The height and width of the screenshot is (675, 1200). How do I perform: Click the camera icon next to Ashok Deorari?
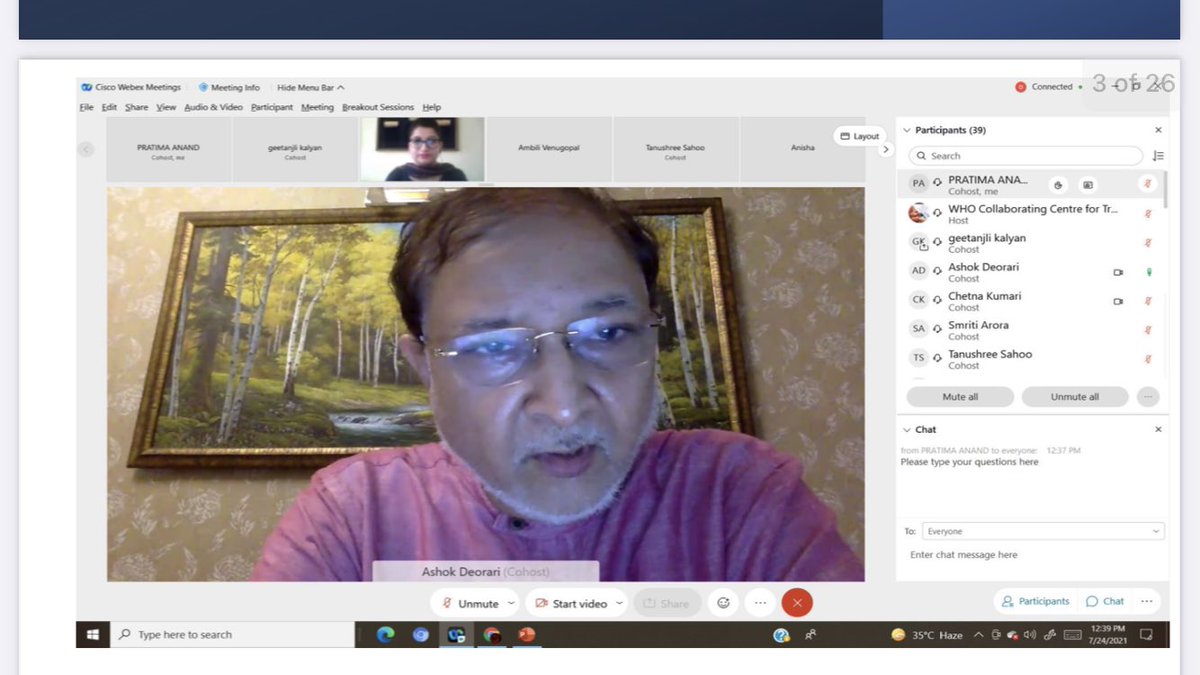coord(1118,272)
